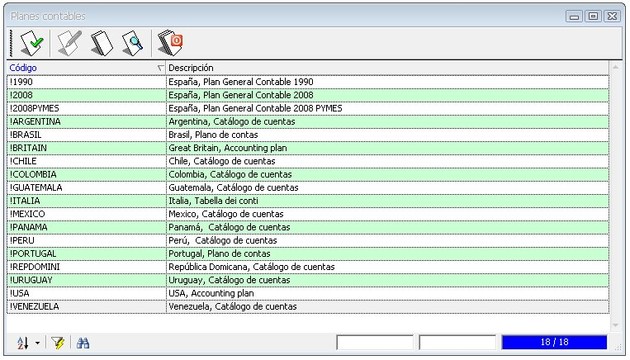Click the Descripción column header

(x=387, y=68)
